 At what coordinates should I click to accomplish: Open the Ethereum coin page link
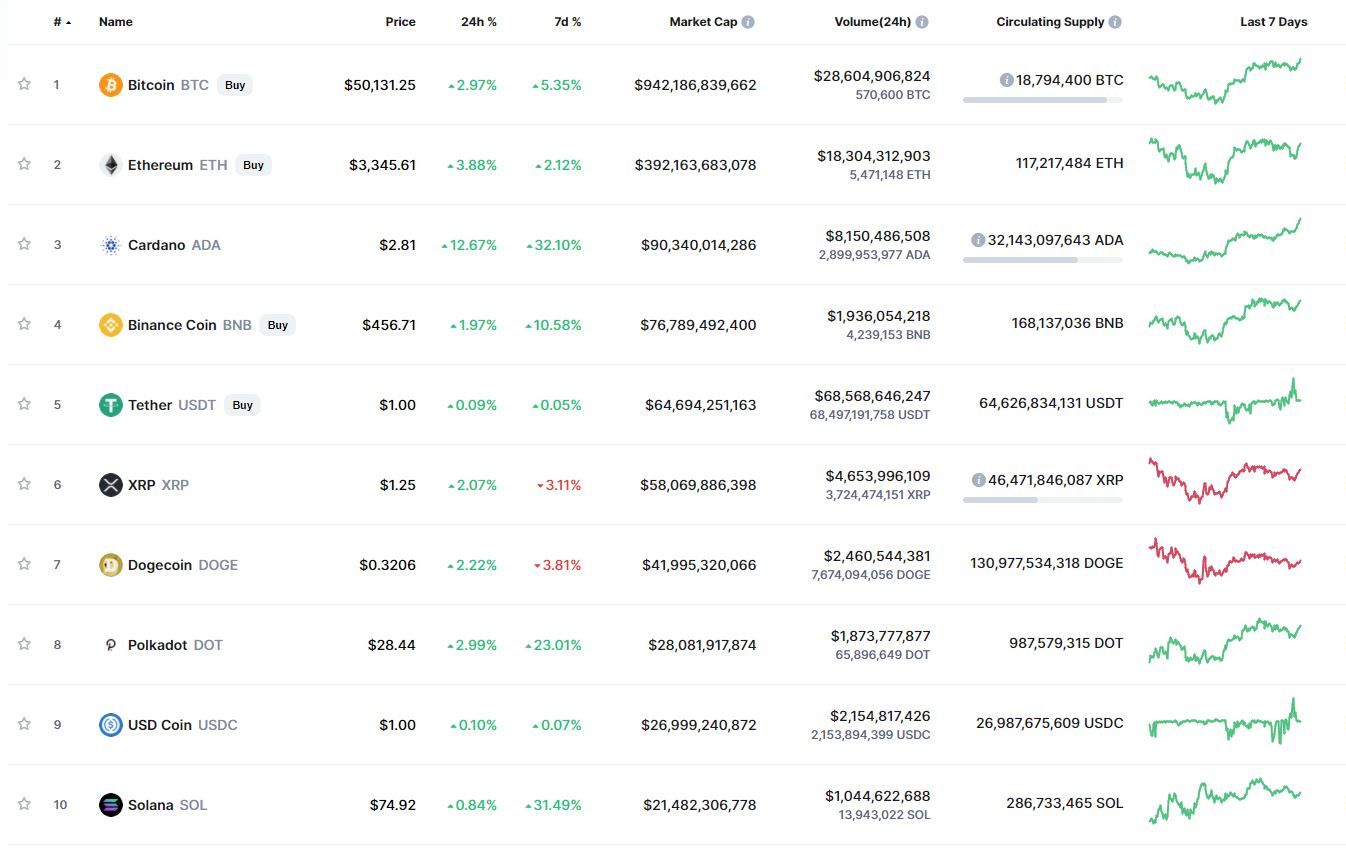(160, 165)
